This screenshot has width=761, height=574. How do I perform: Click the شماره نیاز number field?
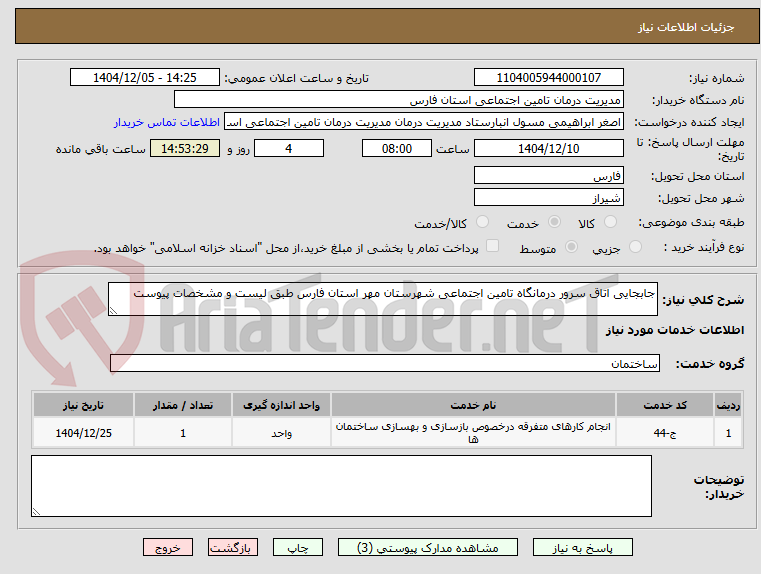click(548, 78)
